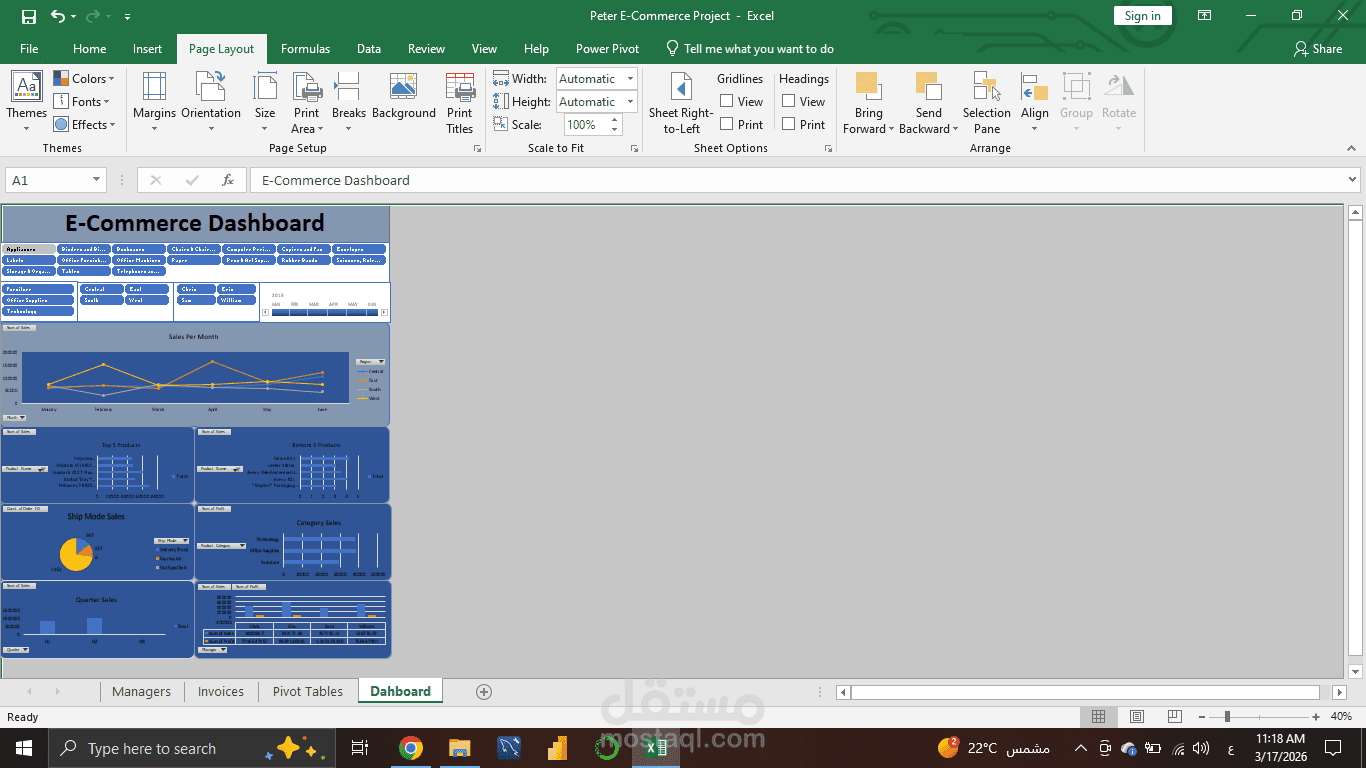
Task: Open theme Effects menu
Action: click(x=85, y=125)
